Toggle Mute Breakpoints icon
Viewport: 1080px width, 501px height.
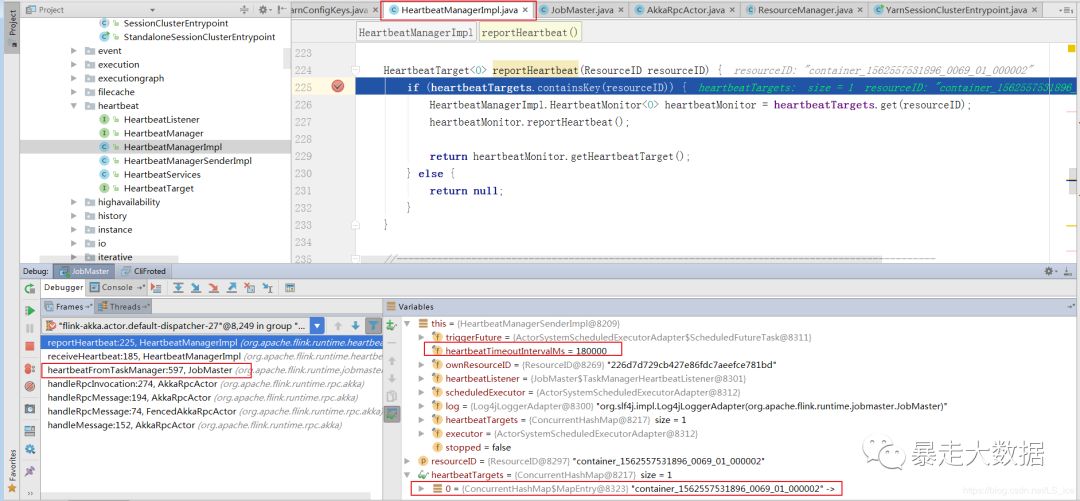(x=30, y=387)
